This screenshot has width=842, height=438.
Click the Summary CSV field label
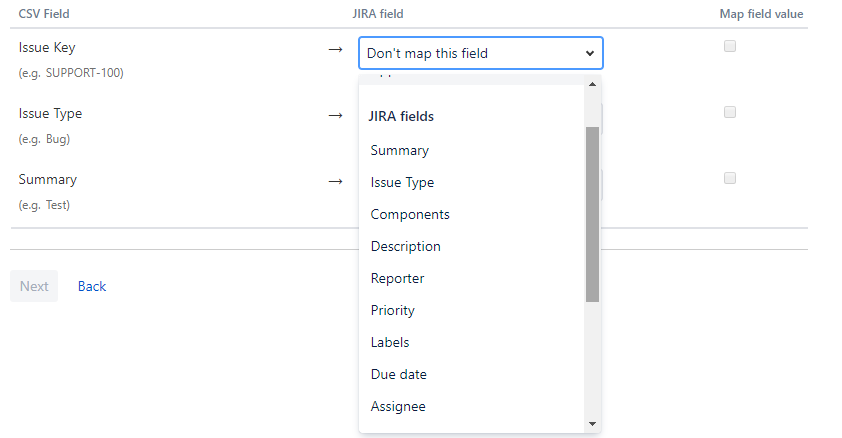pos(48,180)
